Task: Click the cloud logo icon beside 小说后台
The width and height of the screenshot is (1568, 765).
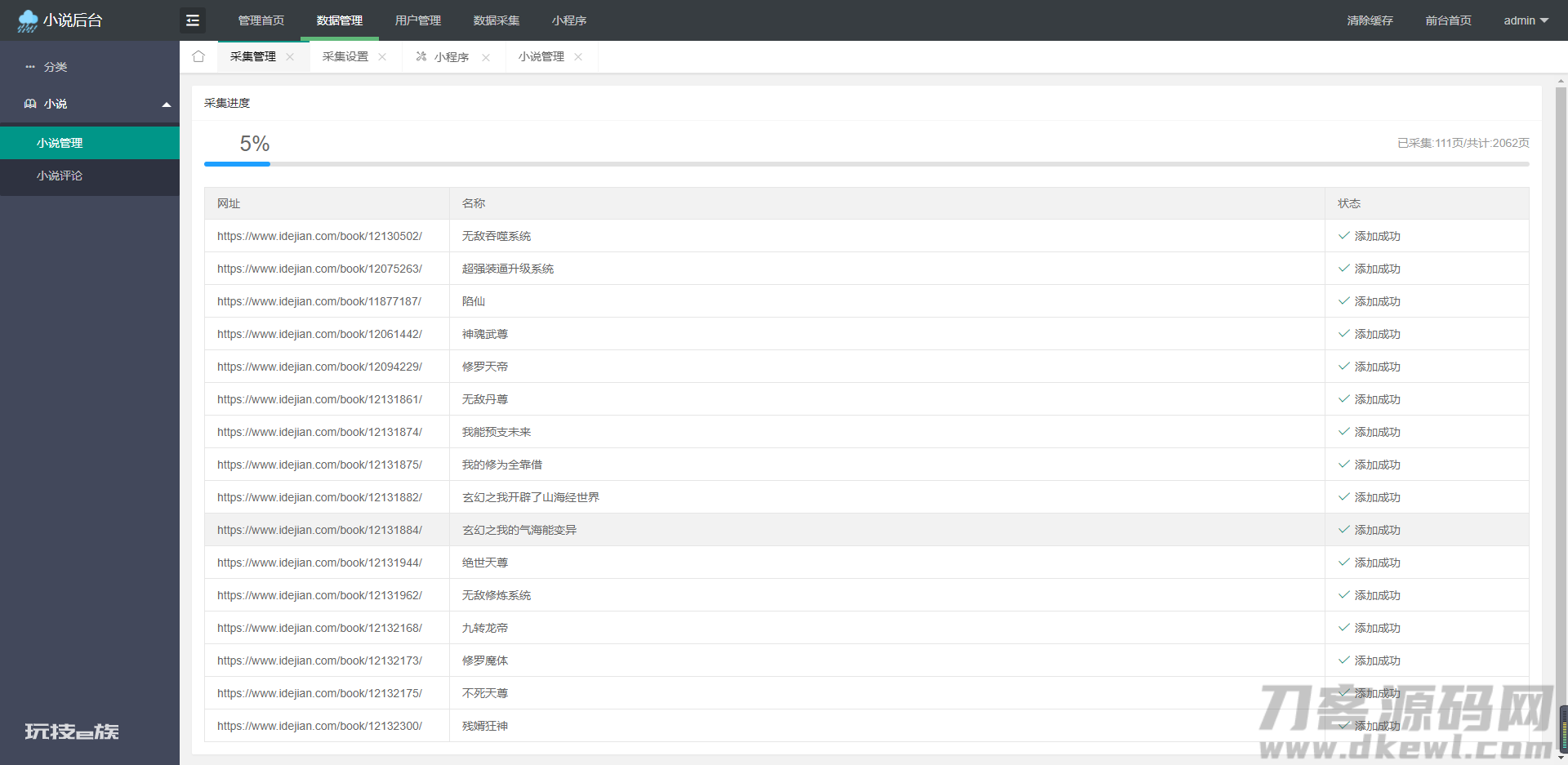Action: pos(28,20)
